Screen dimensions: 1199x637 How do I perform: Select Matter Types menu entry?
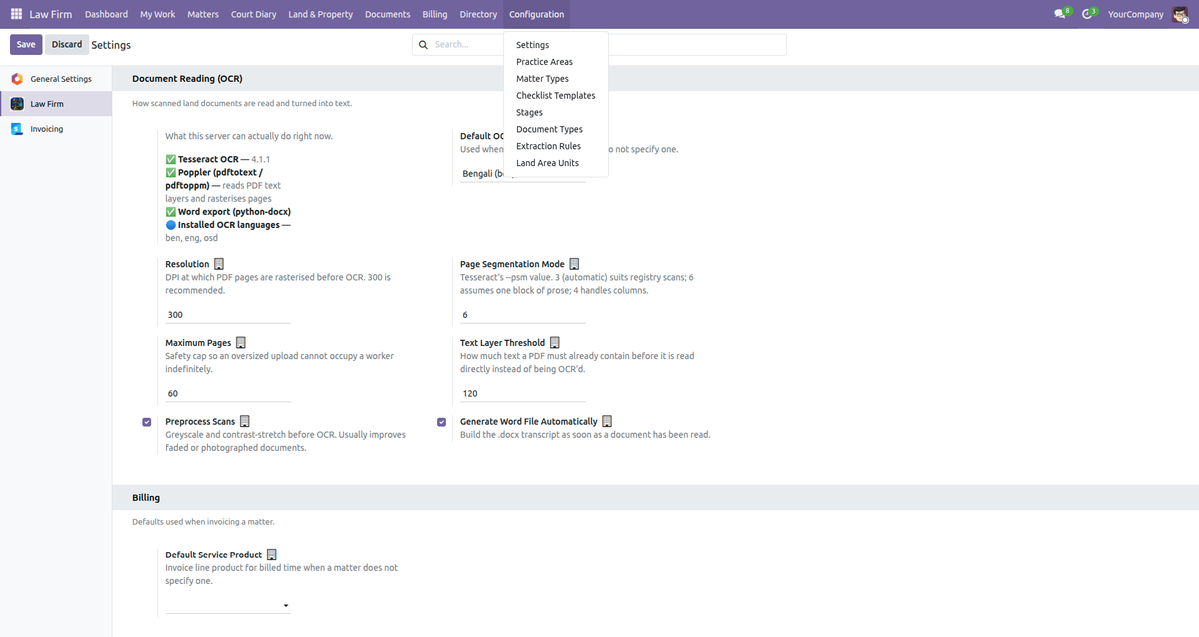pos(556,79)
